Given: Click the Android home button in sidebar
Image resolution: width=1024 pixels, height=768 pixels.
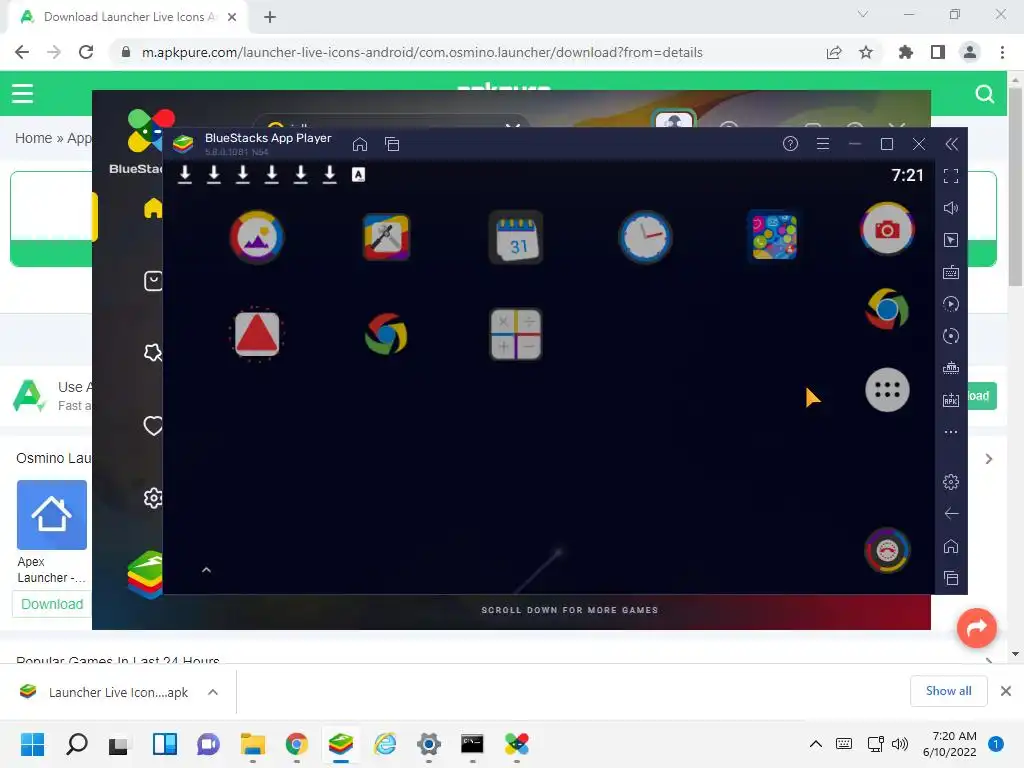Looking at the screenshot, I should pyautogui.click(x=951, y=546).
